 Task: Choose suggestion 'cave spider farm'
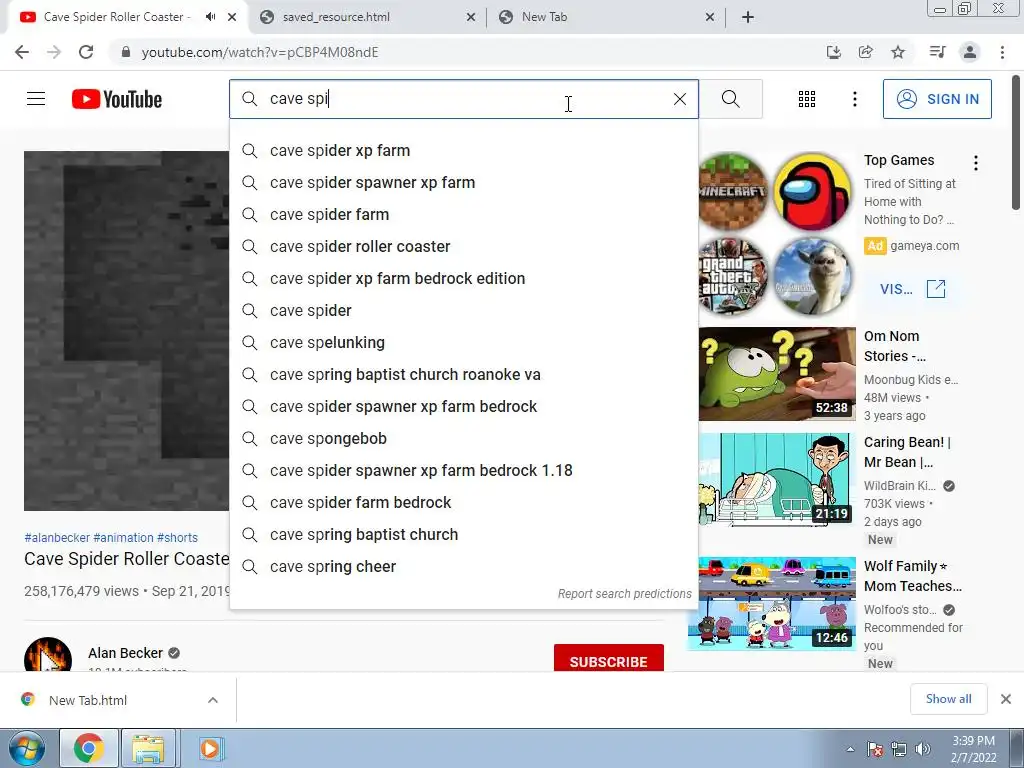464,215
